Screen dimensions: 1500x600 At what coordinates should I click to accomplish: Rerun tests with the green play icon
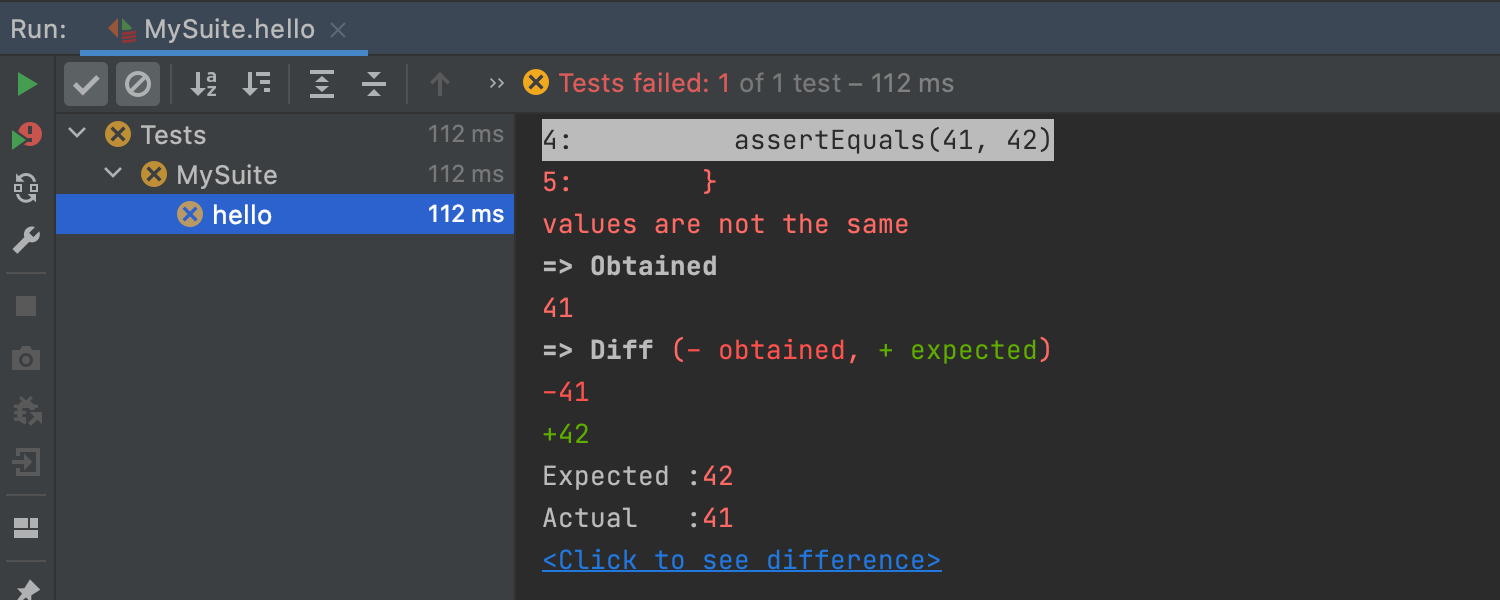click(x=27, y=84)
